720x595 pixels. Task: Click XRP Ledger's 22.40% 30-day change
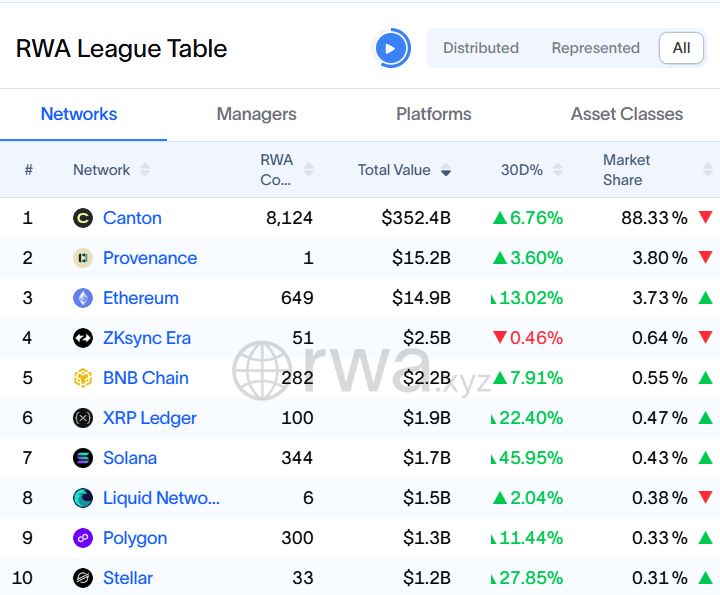point(527,418)
